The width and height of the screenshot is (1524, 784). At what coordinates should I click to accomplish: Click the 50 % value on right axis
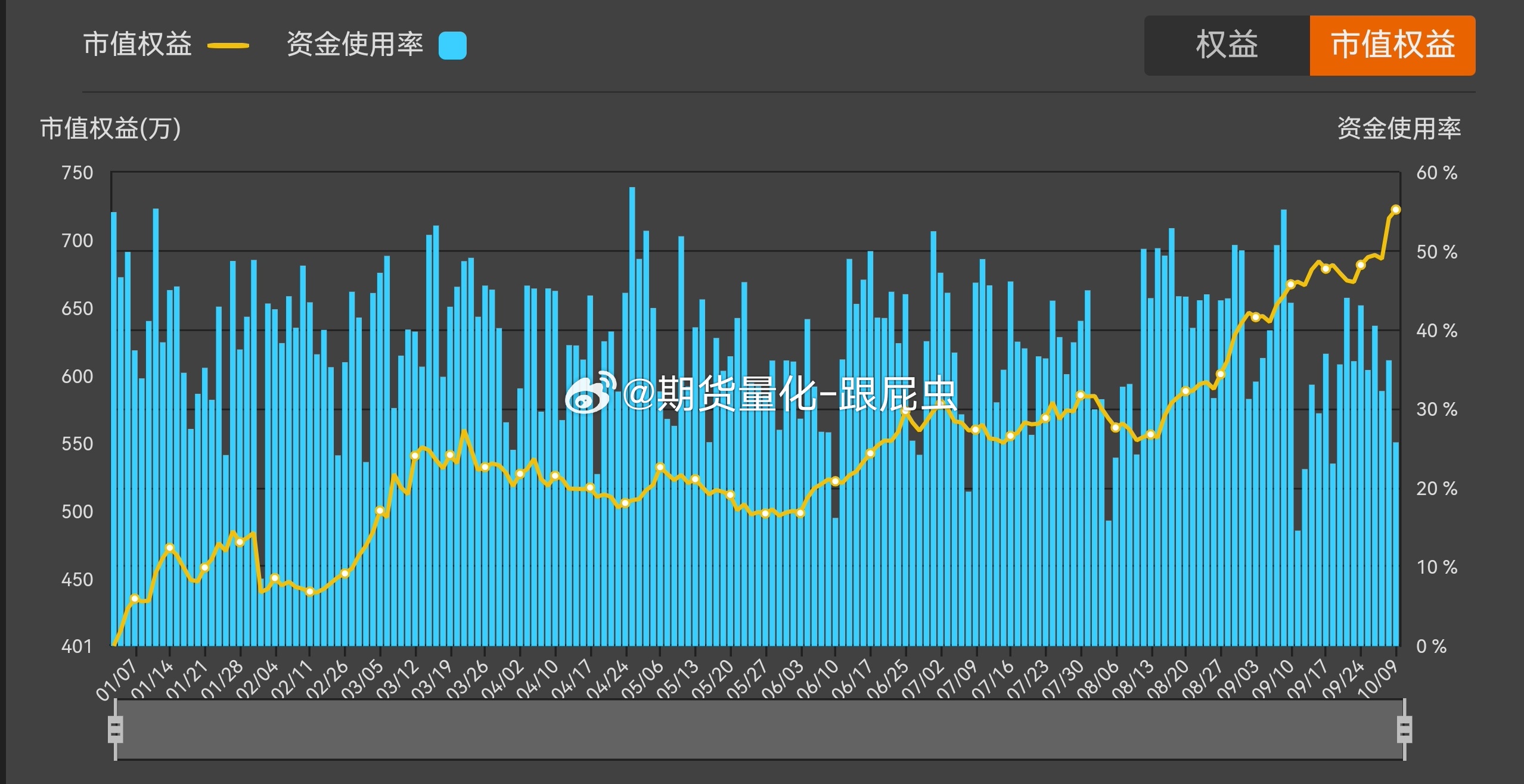[1437, 252]
